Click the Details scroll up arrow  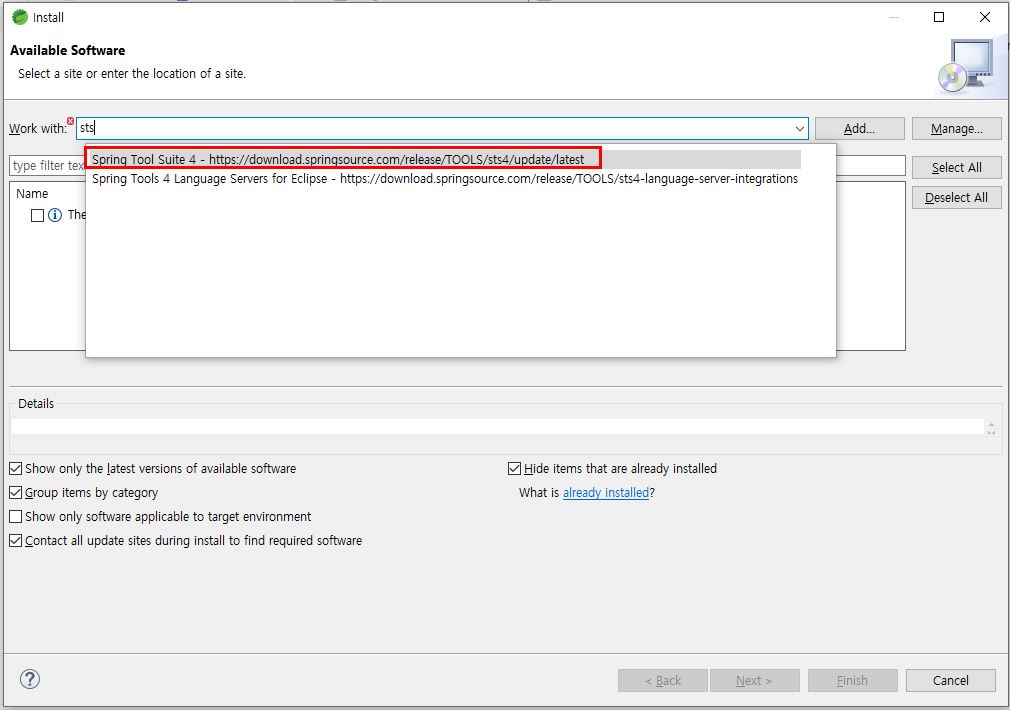click(991, 424)
